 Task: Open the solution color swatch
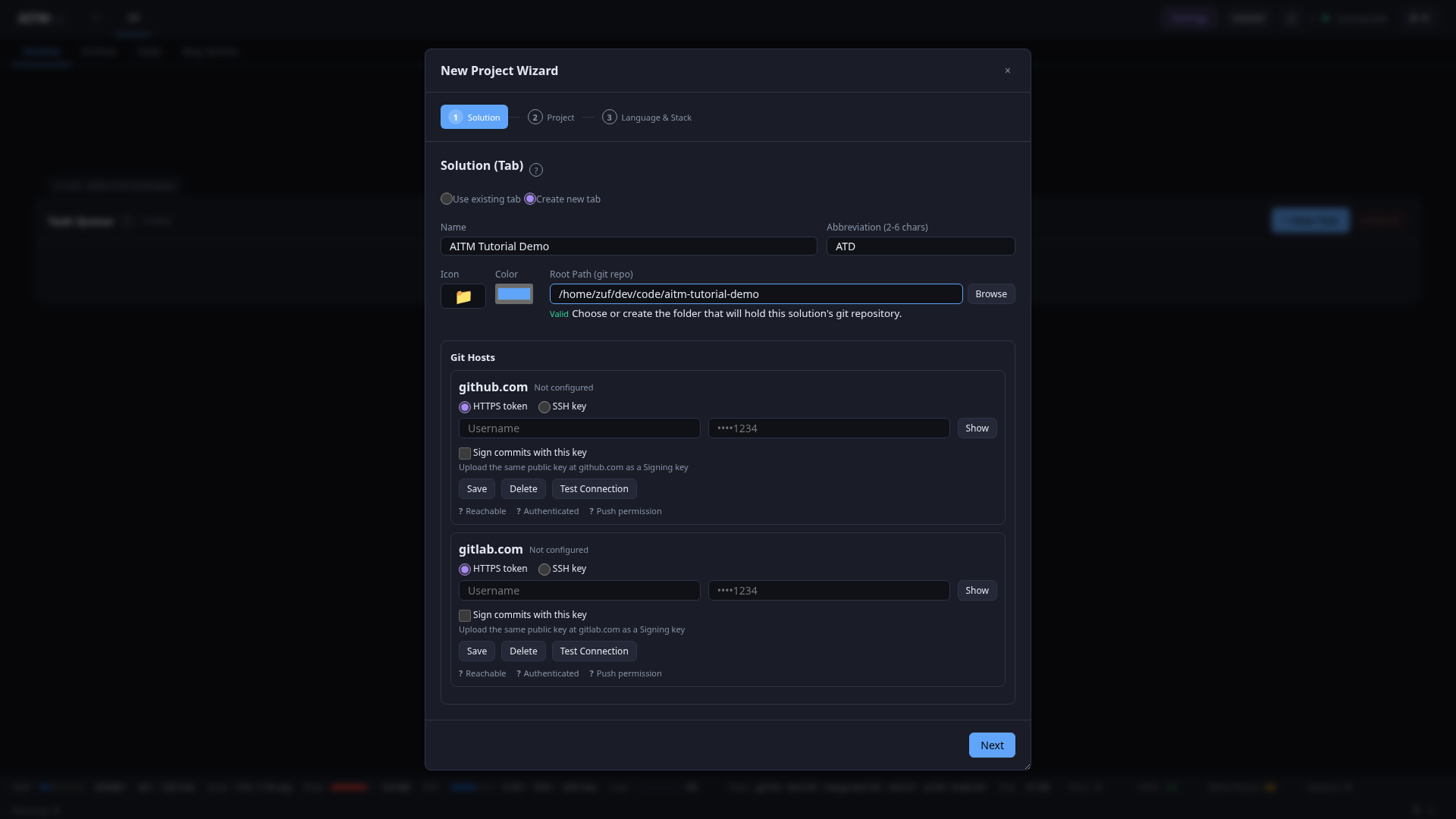pyautogui.click(x=514, y=294)
